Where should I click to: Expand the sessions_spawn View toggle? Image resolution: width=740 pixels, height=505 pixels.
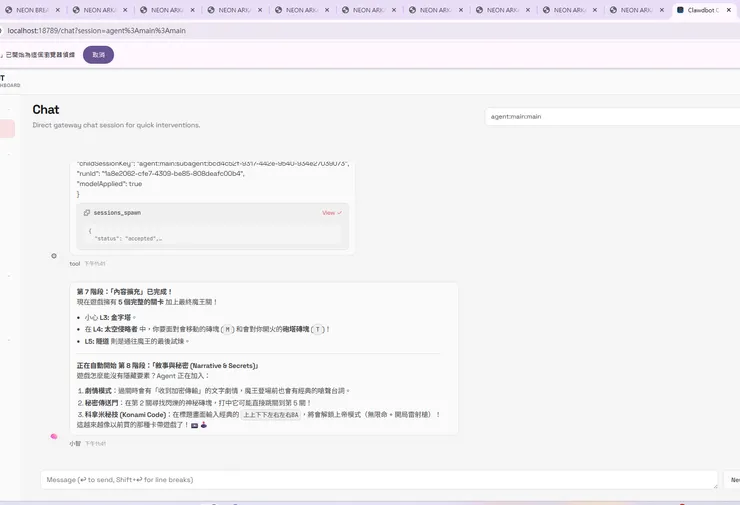click(332, 213)
